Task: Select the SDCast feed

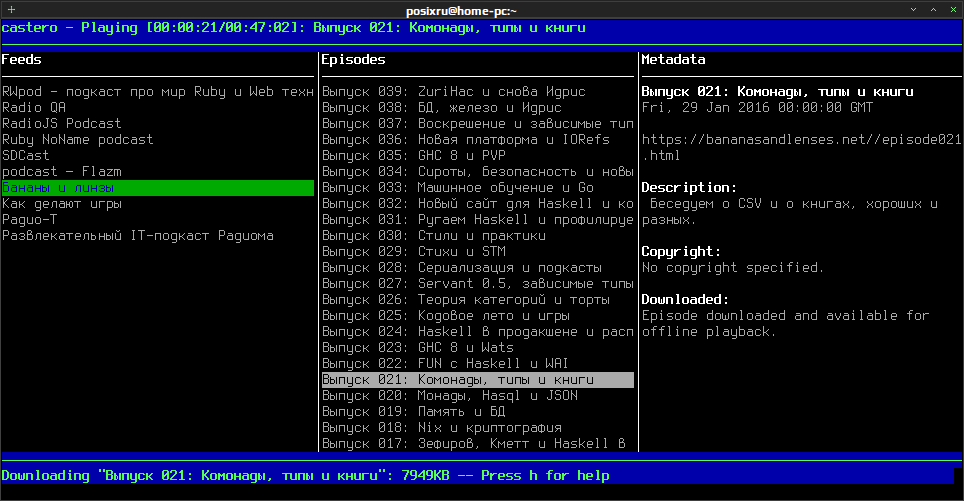Action: click(26, 156)
